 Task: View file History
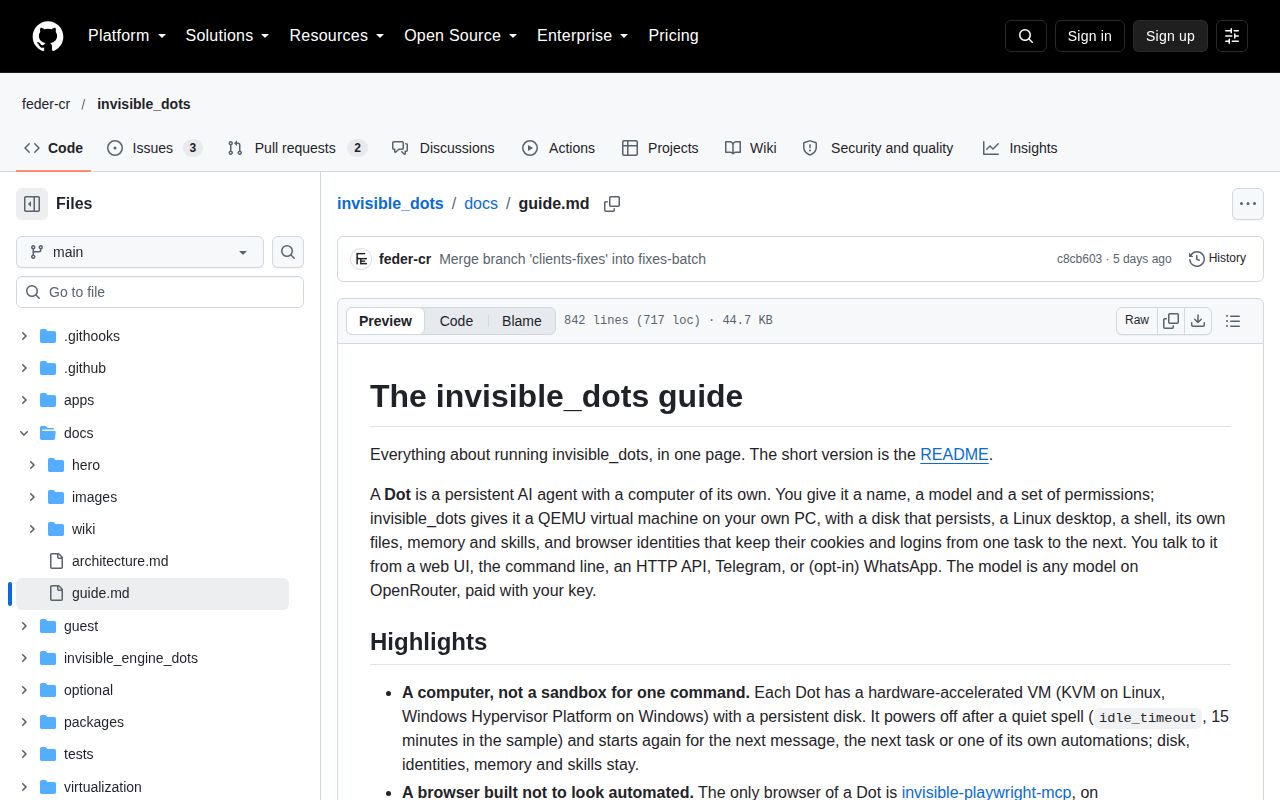1217,258
